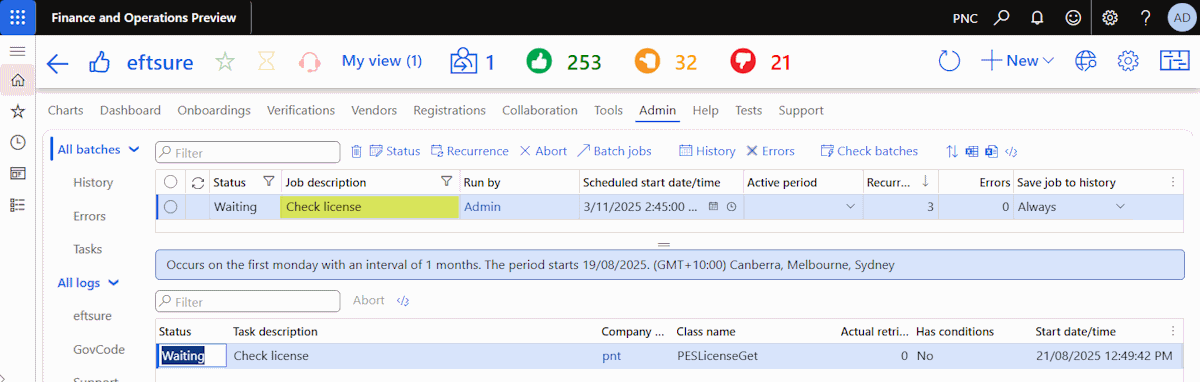1200x382 pixels.
Task: Switch to the Dashboard tab
Action: click(130, 110)
